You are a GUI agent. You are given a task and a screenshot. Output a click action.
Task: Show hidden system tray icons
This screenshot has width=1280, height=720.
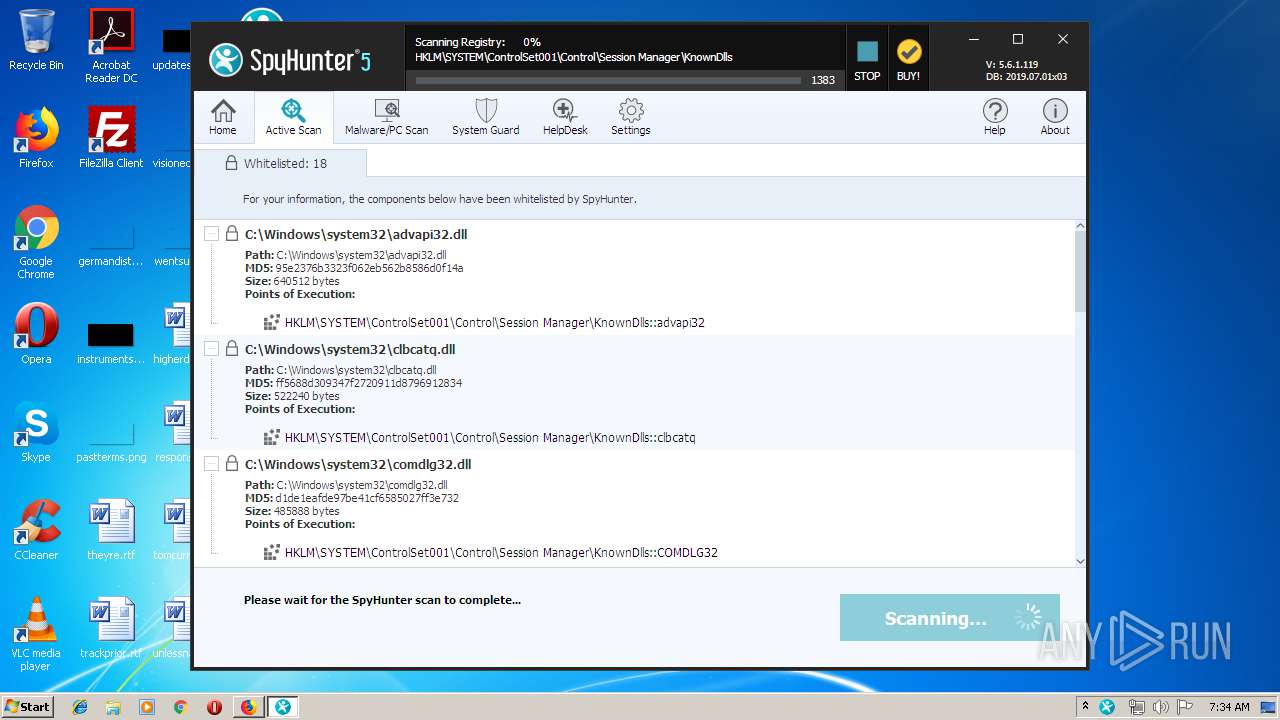[1085, 707]
